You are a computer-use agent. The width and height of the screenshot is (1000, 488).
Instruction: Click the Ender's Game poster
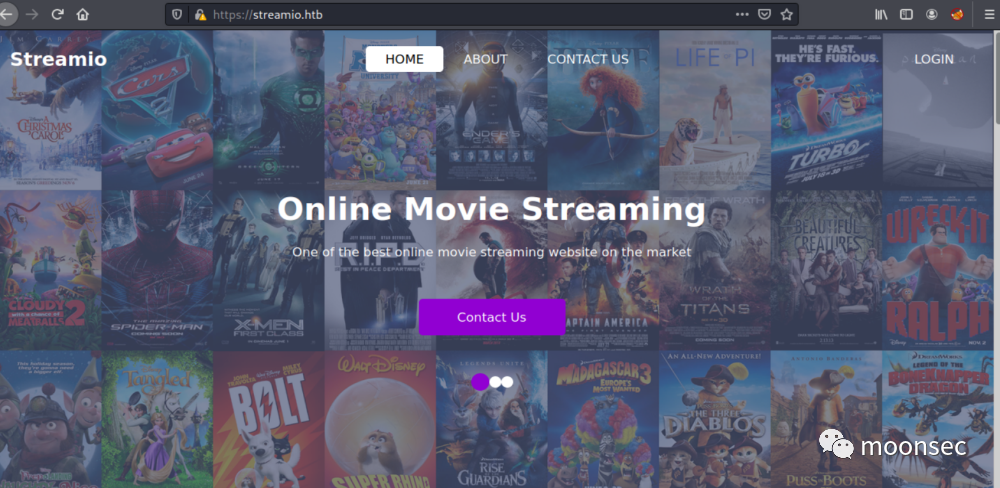492,110
